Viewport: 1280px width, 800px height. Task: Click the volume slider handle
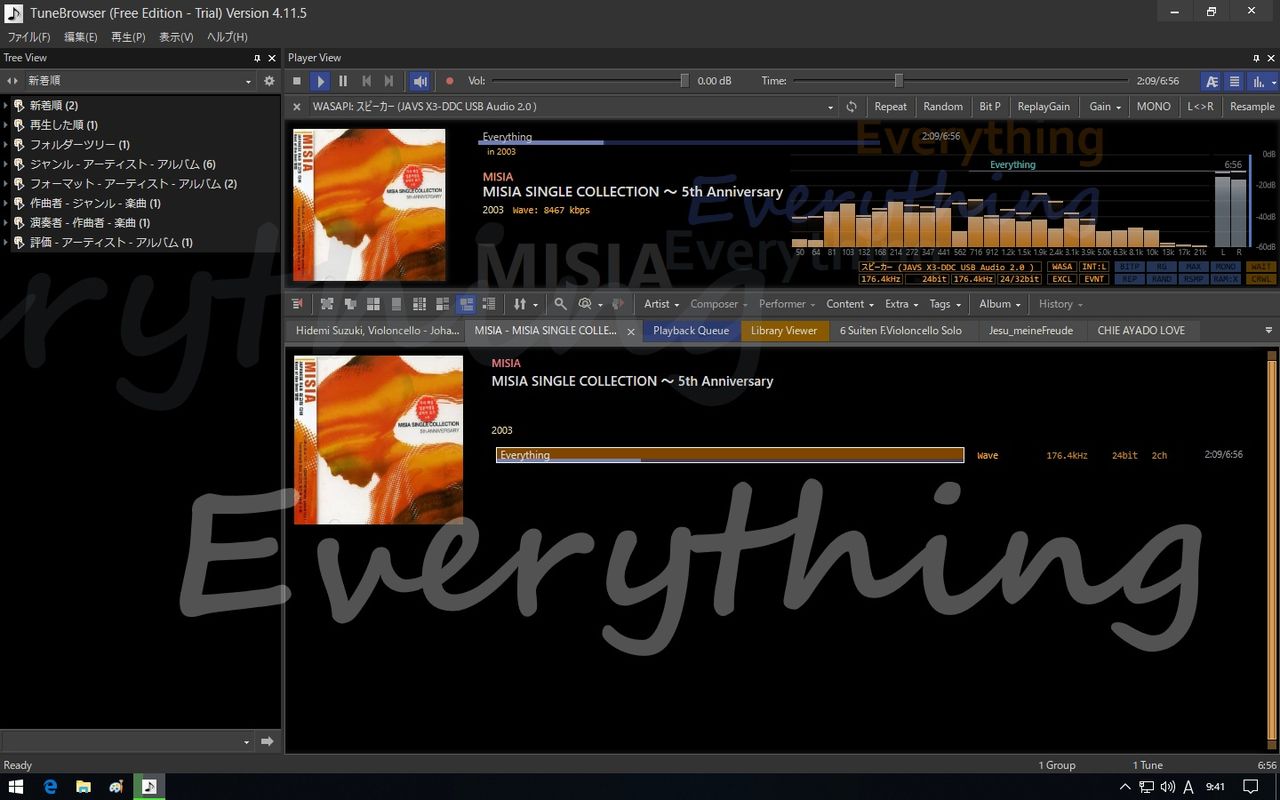point(684,81)
